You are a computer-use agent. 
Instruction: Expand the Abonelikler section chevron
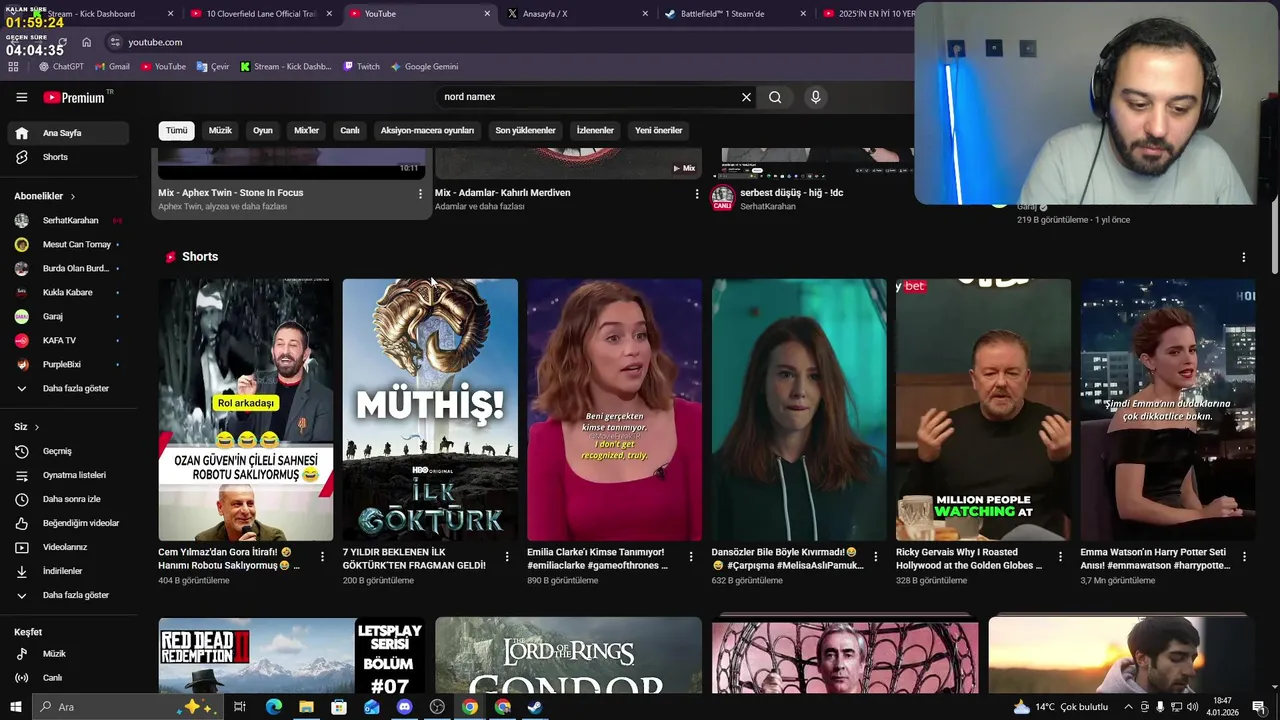pyautogui.click(x=73, y=196)
